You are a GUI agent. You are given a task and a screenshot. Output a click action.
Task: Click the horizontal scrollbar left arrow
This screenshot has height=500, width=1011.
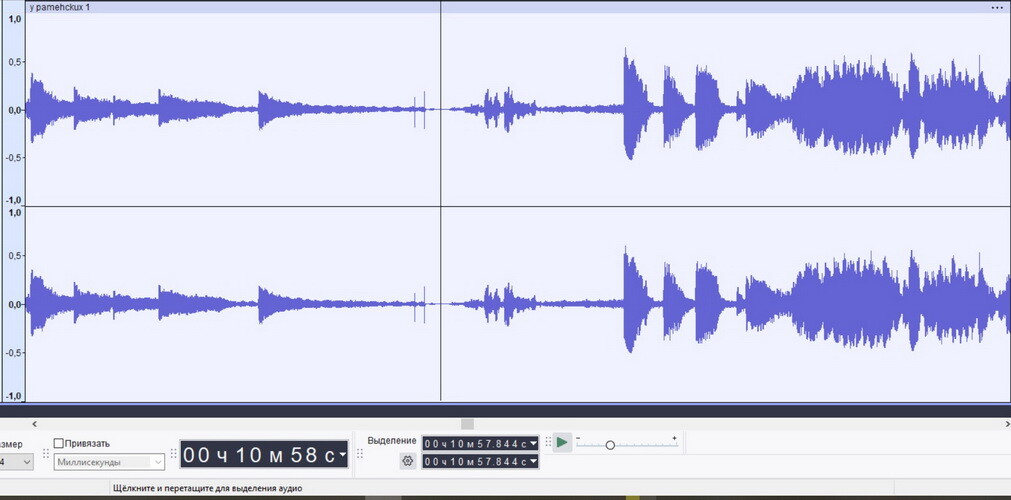[34, 424]
